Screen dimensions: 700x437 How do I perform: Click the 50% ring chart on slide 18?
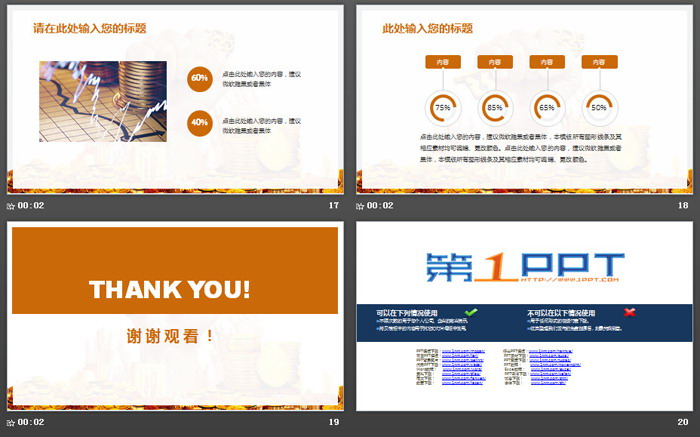tap(599, 108)
